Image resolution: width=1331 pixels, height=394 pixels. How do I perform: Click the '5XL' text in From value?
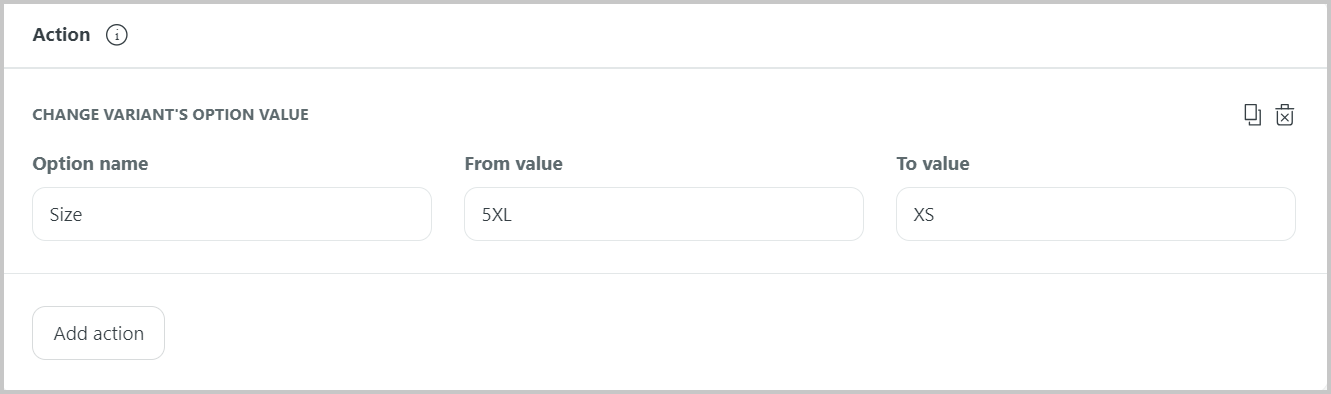(496, 214)
